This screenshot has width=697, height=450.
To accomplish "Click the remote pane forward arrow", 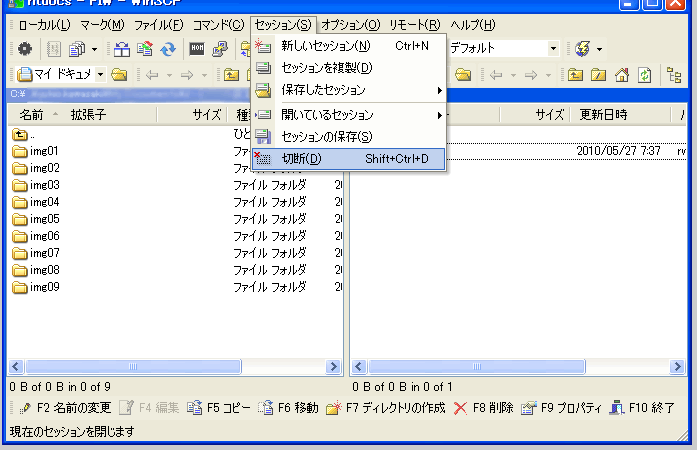I will pyautogui.click(x=531, y=75).
